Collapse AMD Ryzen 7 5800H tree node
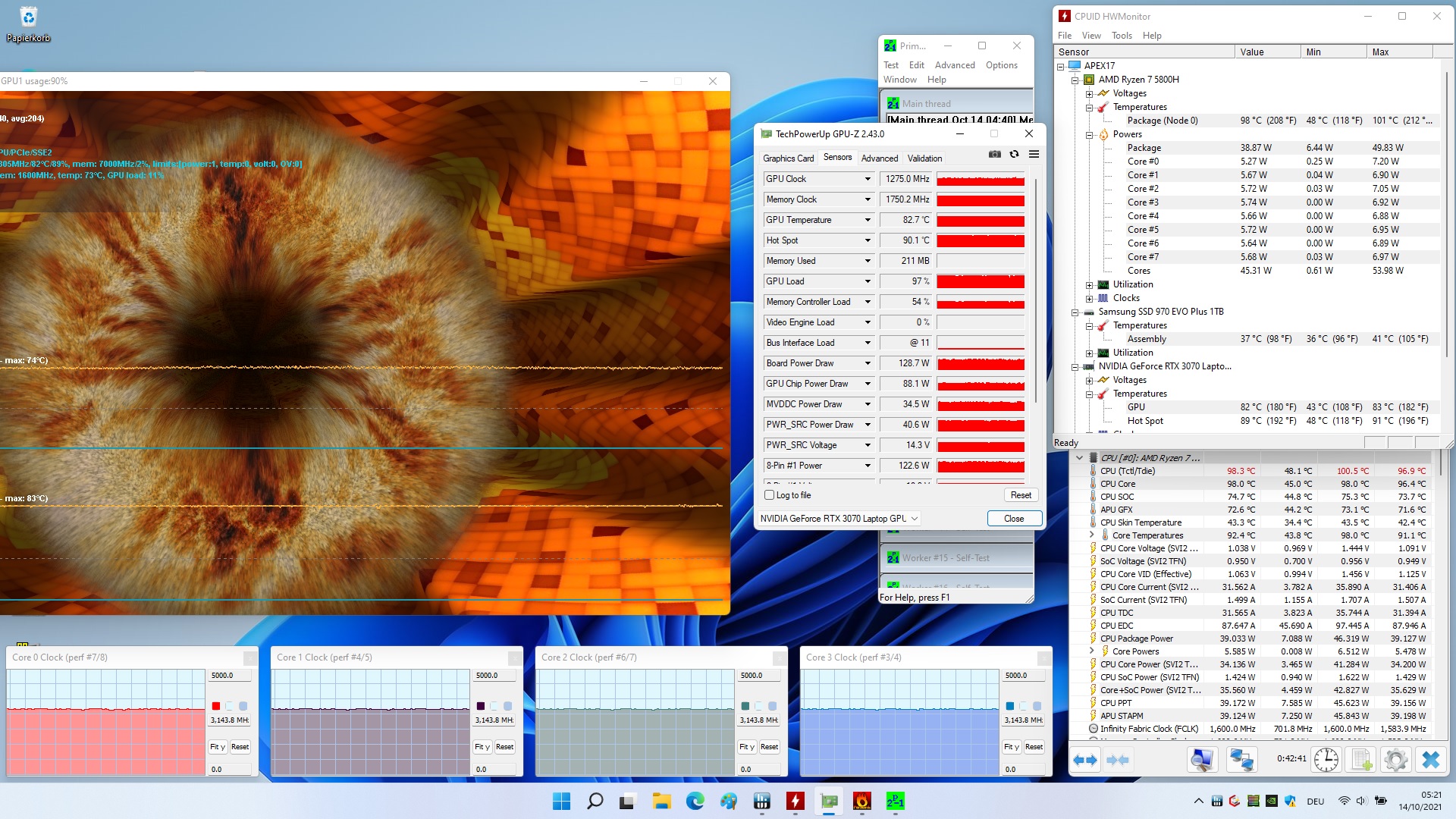 click(1075, 80)
